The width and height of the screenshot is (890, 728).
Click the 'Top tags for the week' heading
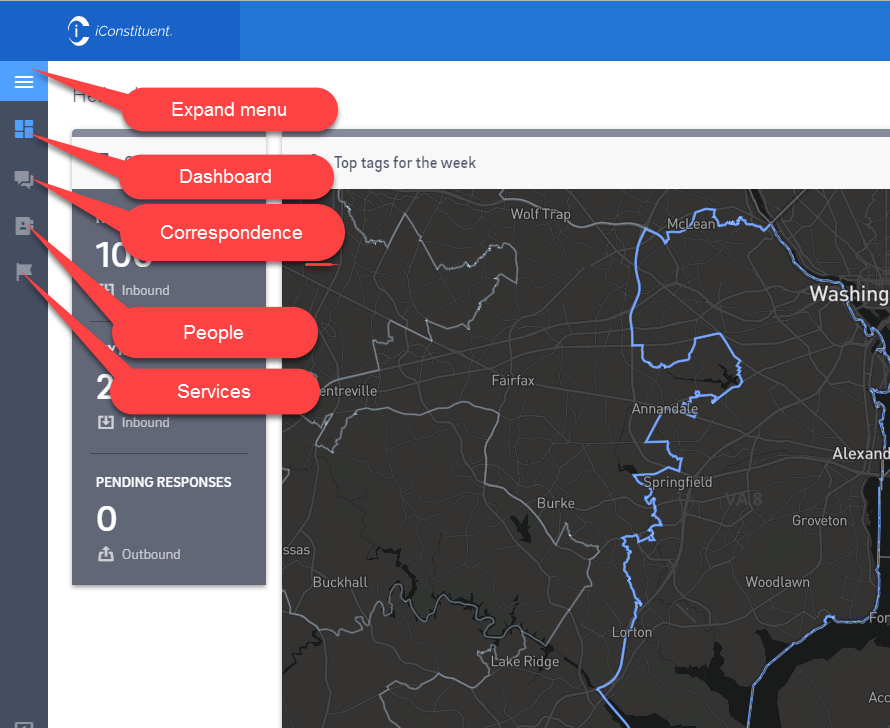(x=405, y=163)
